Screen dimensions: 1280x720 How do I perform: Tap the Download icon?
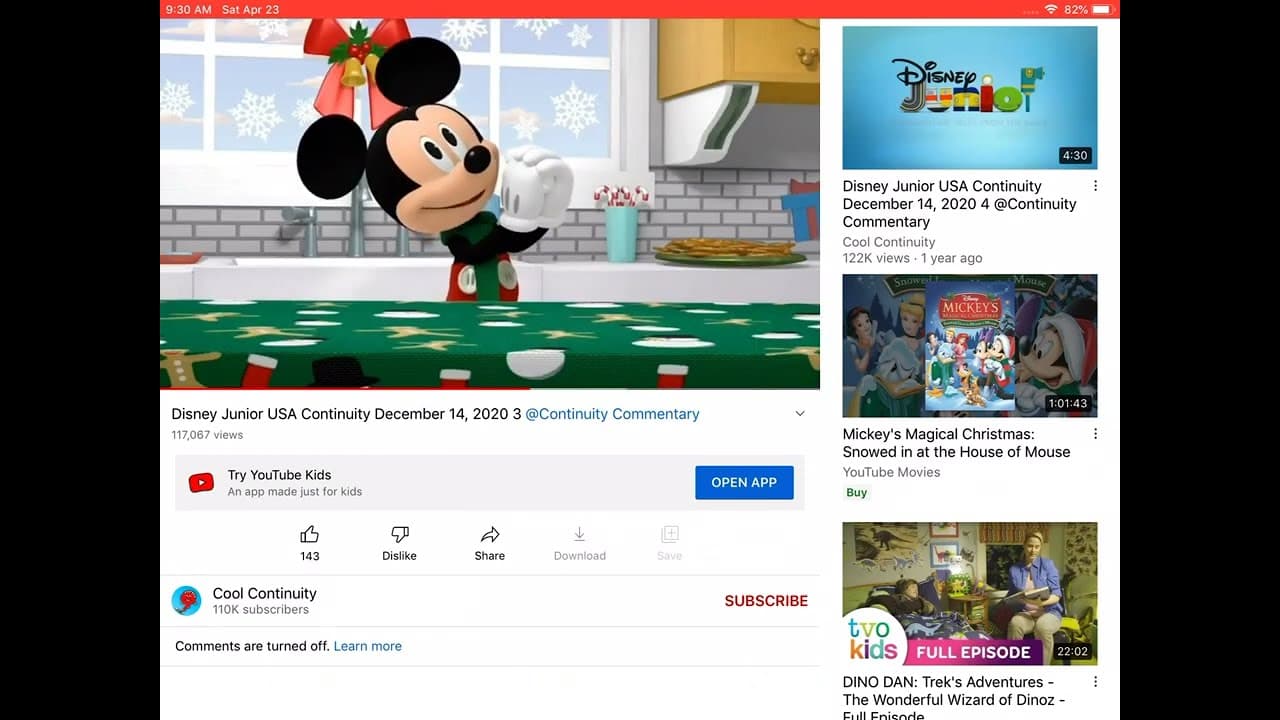coord(580,535)
